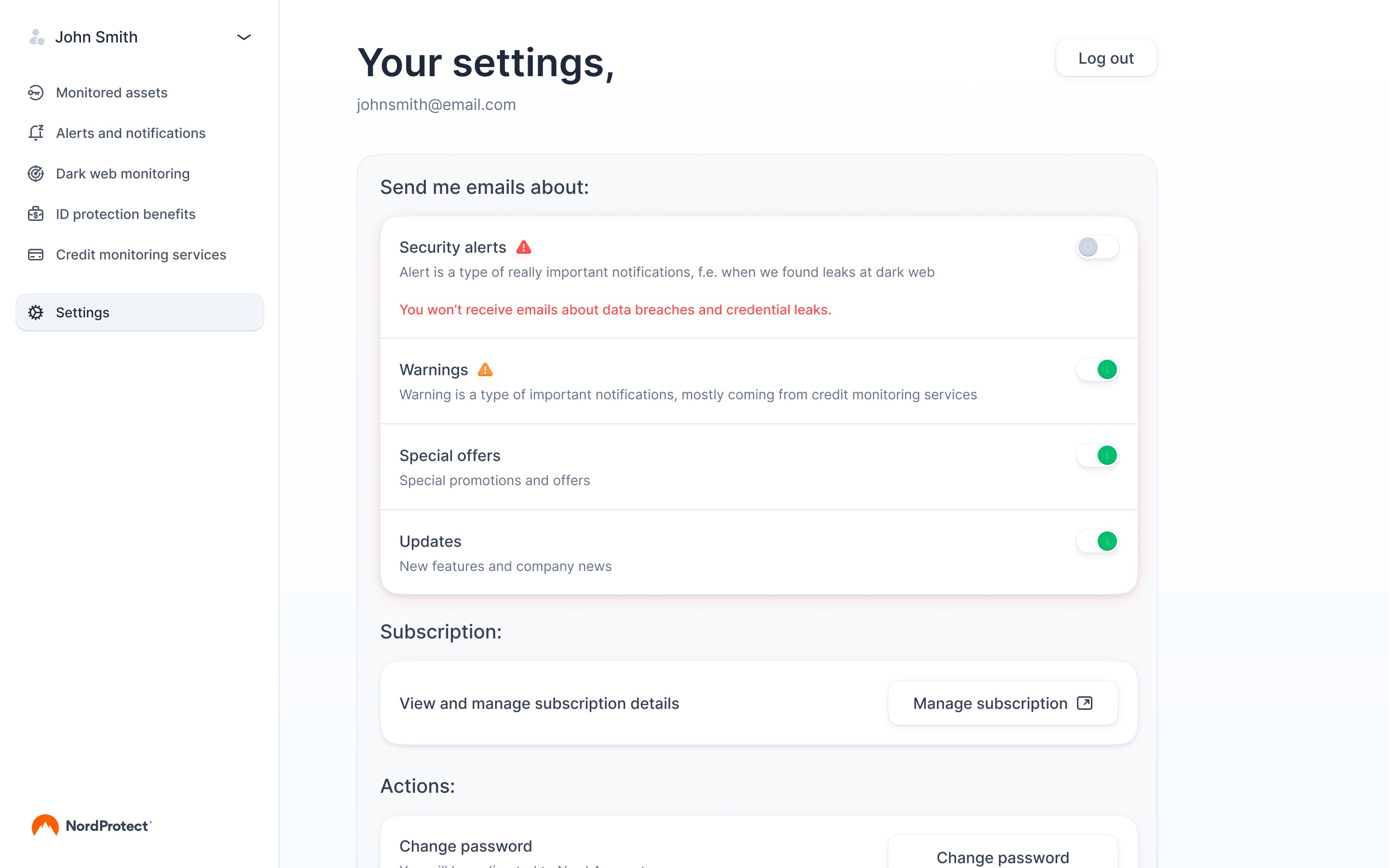Click "Special promotions and offers" description
This screenshot has height=868, width=1389.
click(495, 480)
